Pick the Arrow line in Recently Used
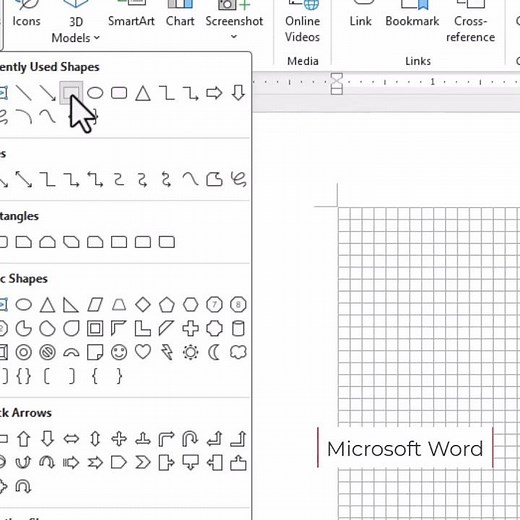520x520 pixels. pyautogui.click(x=48, y=93)
